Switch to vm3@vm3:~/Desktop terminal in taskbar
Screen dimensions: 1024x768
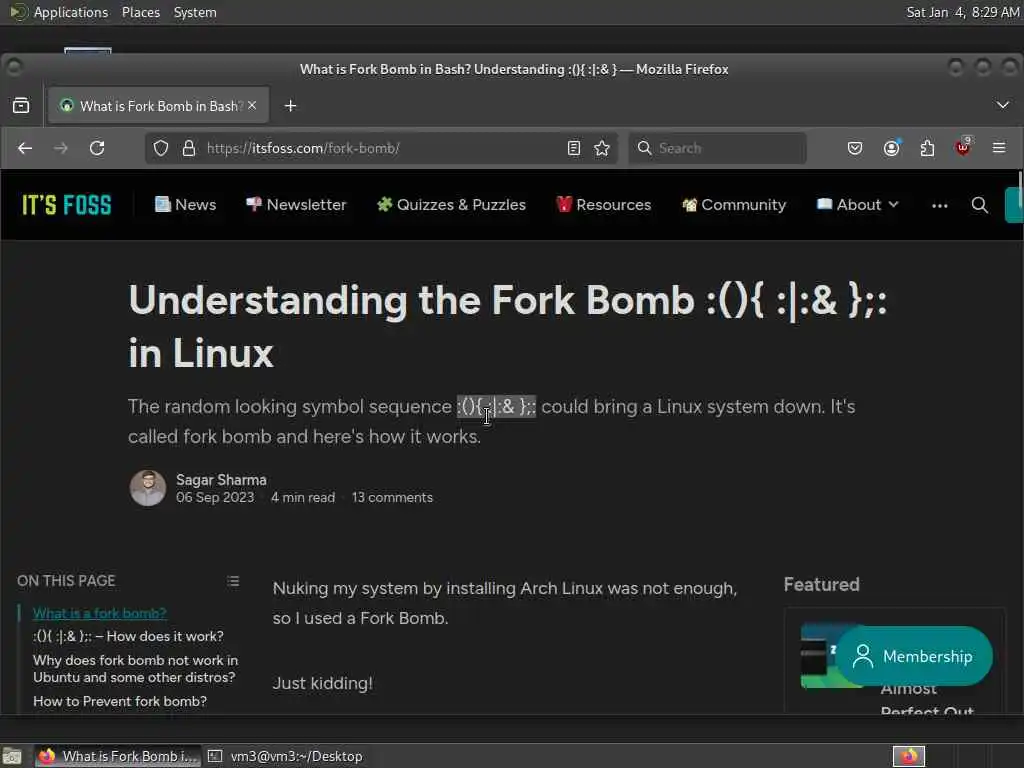click(285, 756)
